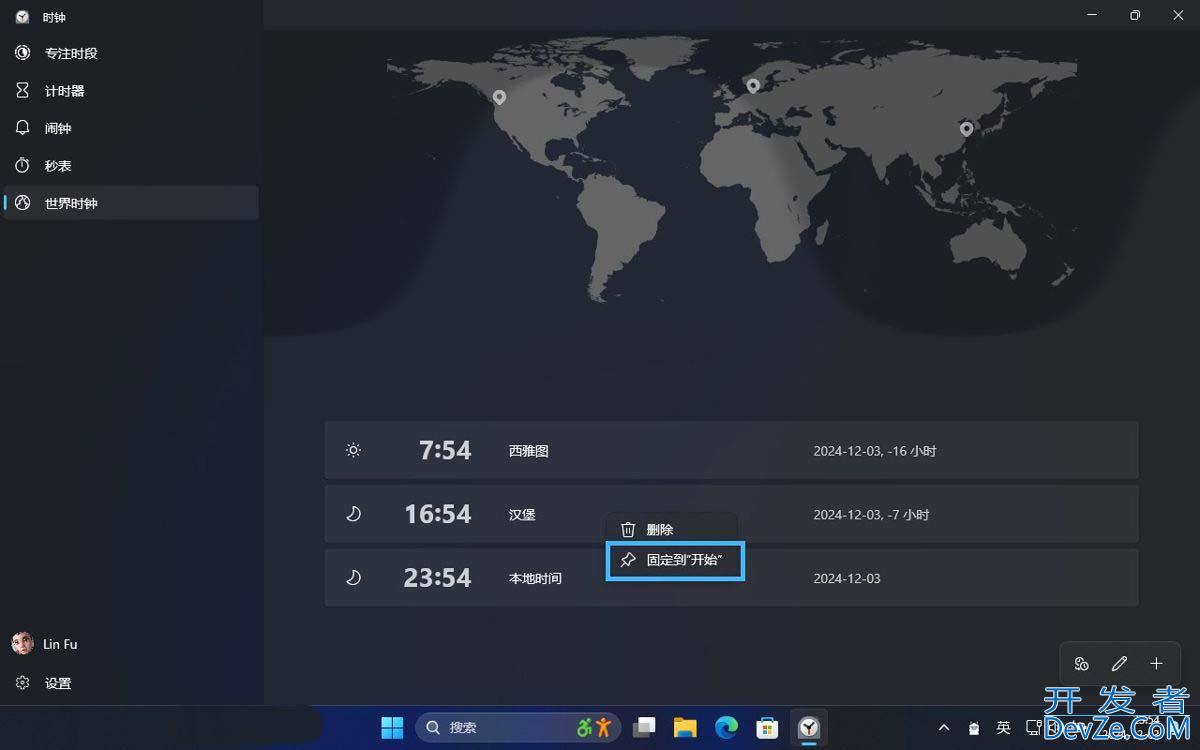The image size is (1200, 750).
Task: Open Microsoft Store from the taskbar
Action: tap(767, 727)
